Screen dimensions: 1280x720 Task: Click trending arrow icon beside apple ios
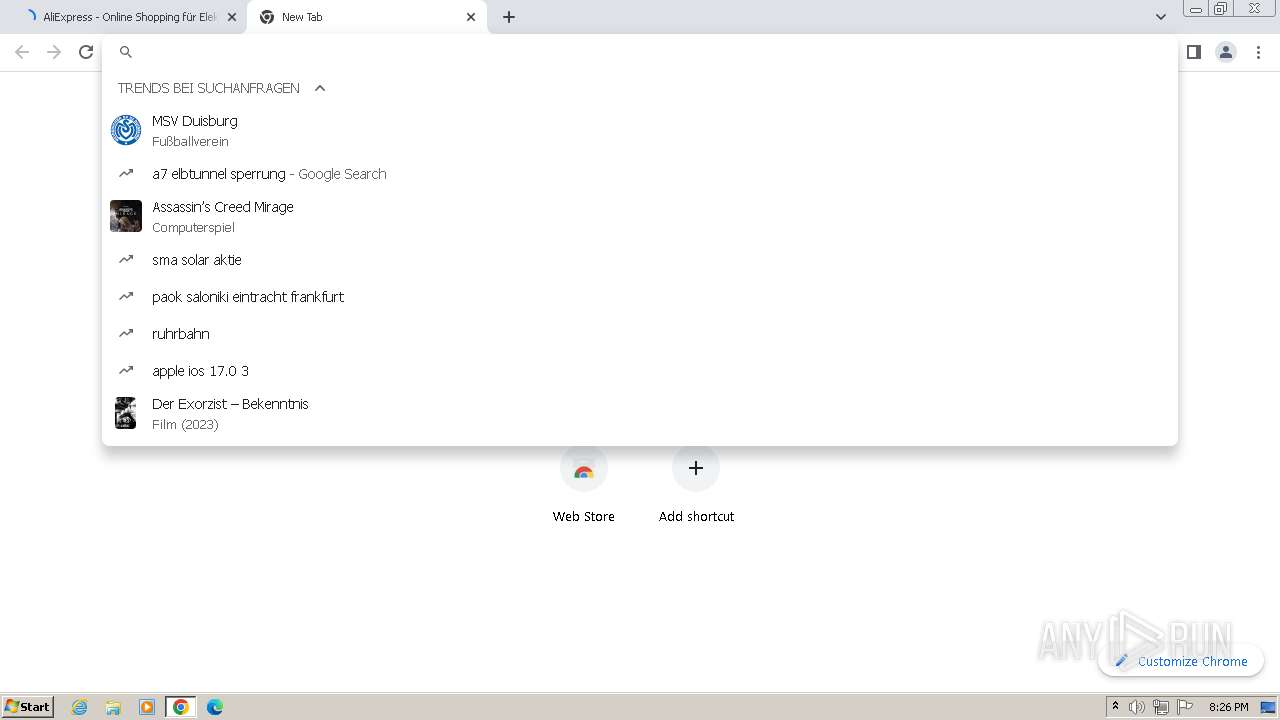point(126,370)
